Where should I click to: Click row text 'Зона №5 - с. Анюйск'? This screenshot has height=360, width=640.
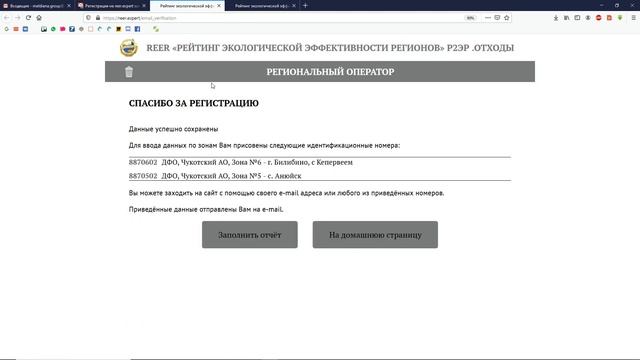click(266, 176)
